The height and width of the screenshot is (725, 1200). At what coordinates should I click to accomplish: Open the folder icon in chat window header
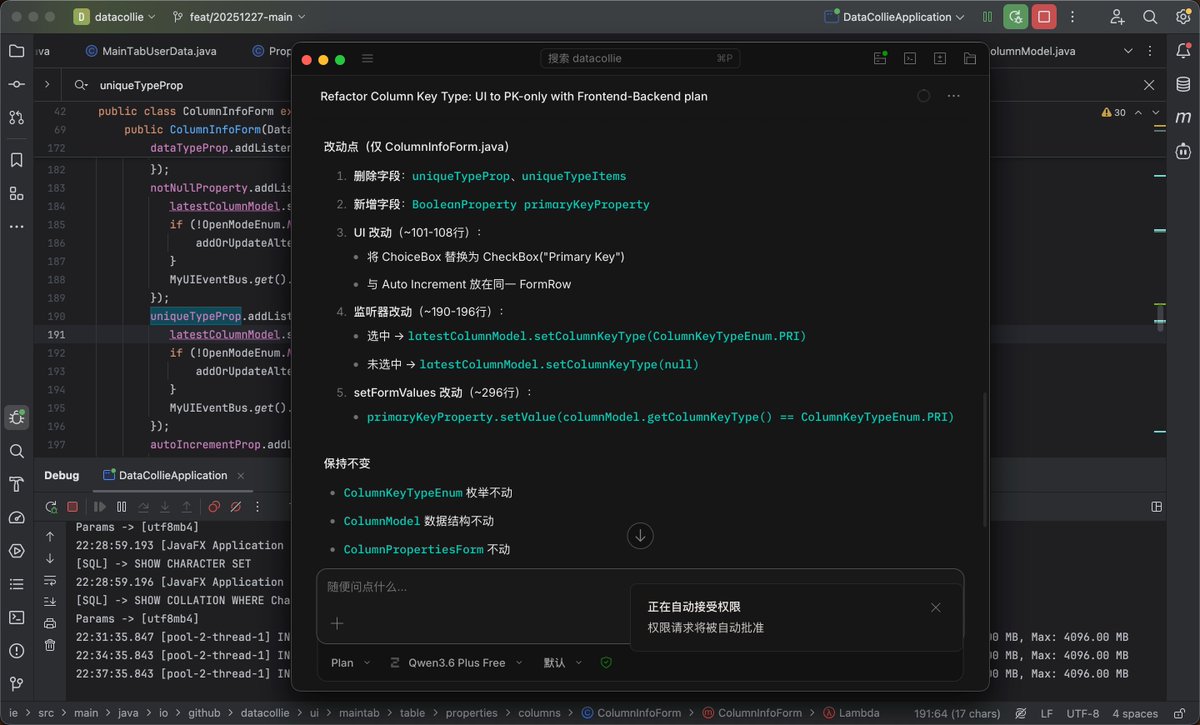tap(970, 59)
